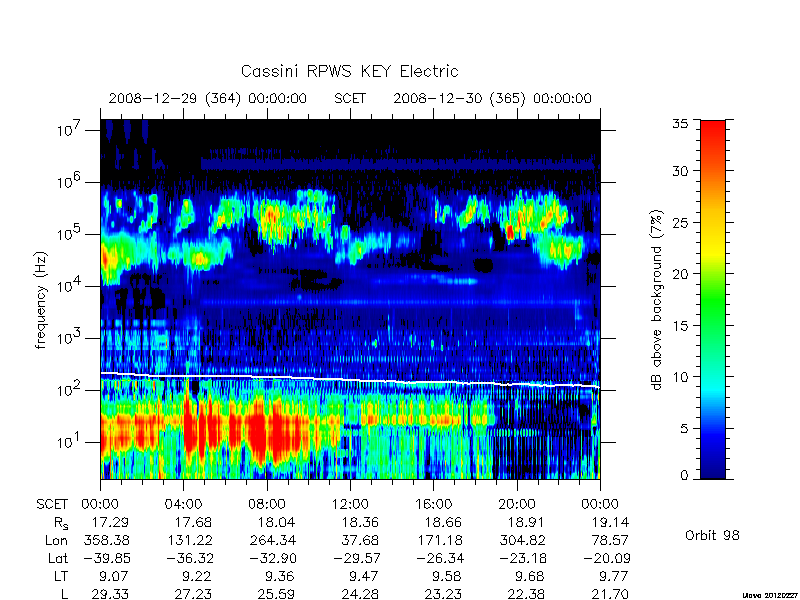This screenshot has width=800, height=600.
Task: Click the 10^5 frequency tick label
Action: [70, 234]
